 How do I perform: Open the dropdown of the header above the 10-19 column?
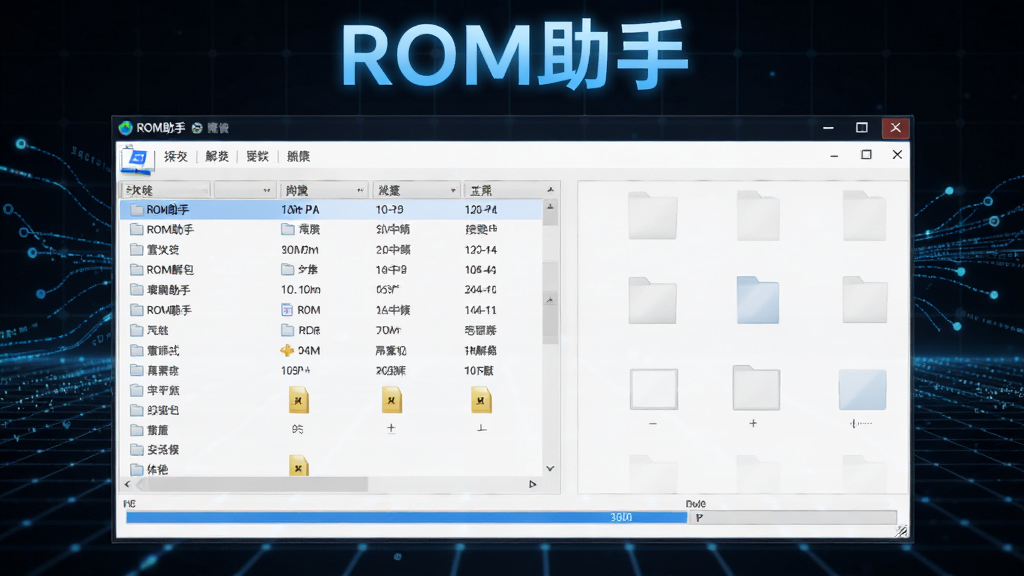click(x=453, y=190)
